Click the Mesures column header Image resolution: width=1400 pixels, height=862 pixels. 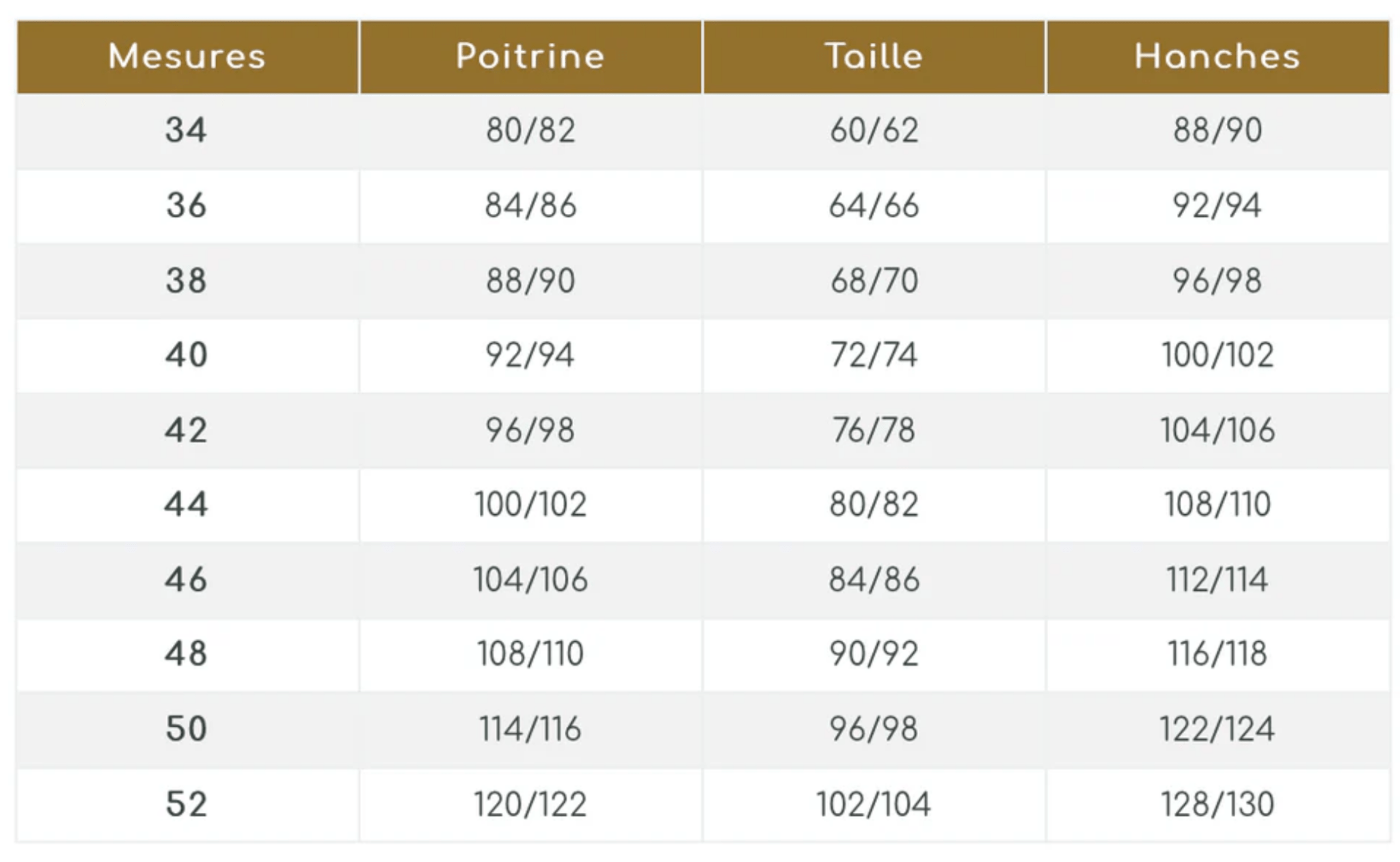tap(187, 56)
